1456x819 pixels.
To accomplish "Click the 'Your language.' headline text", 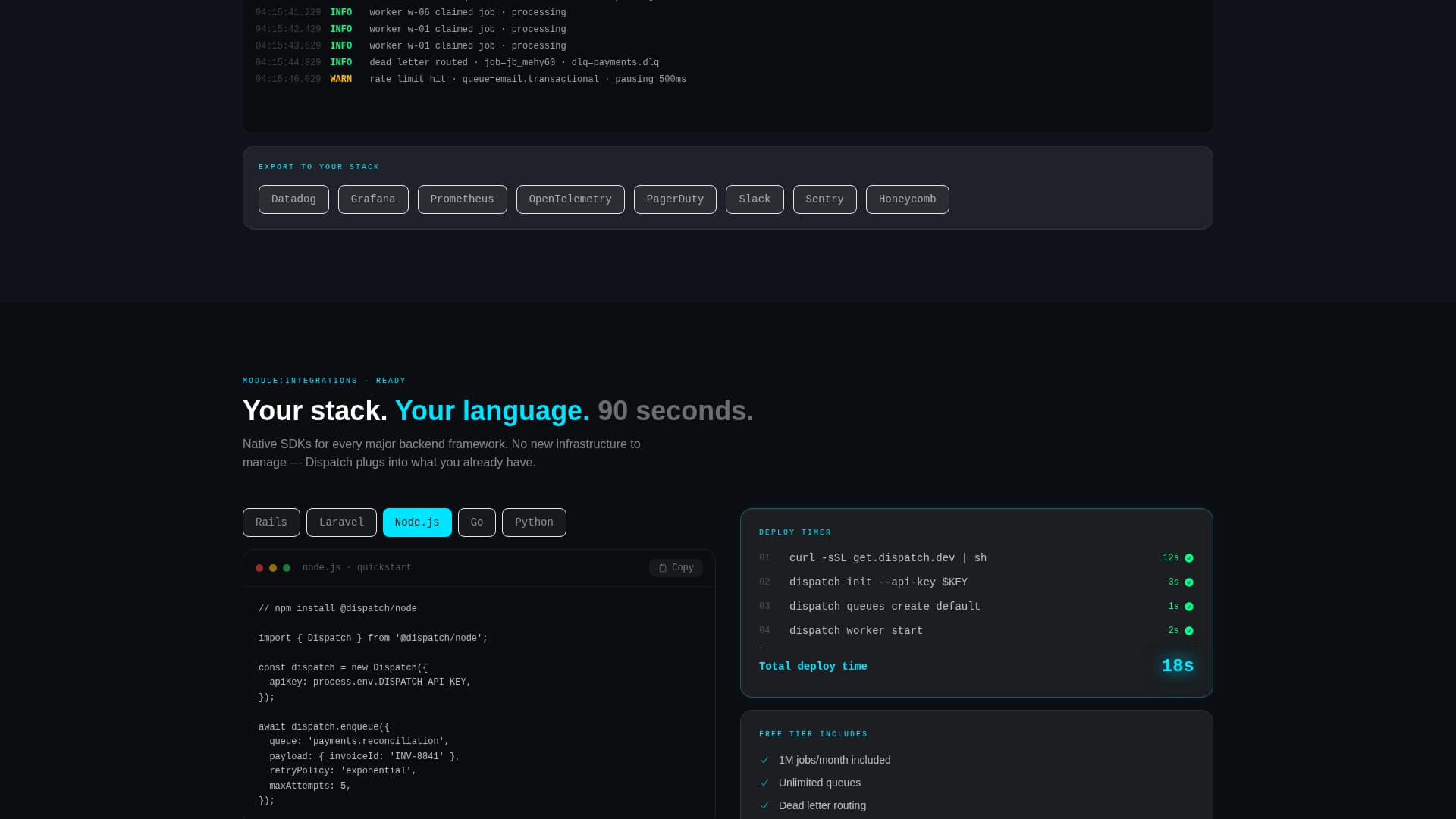I will point(492,411).
